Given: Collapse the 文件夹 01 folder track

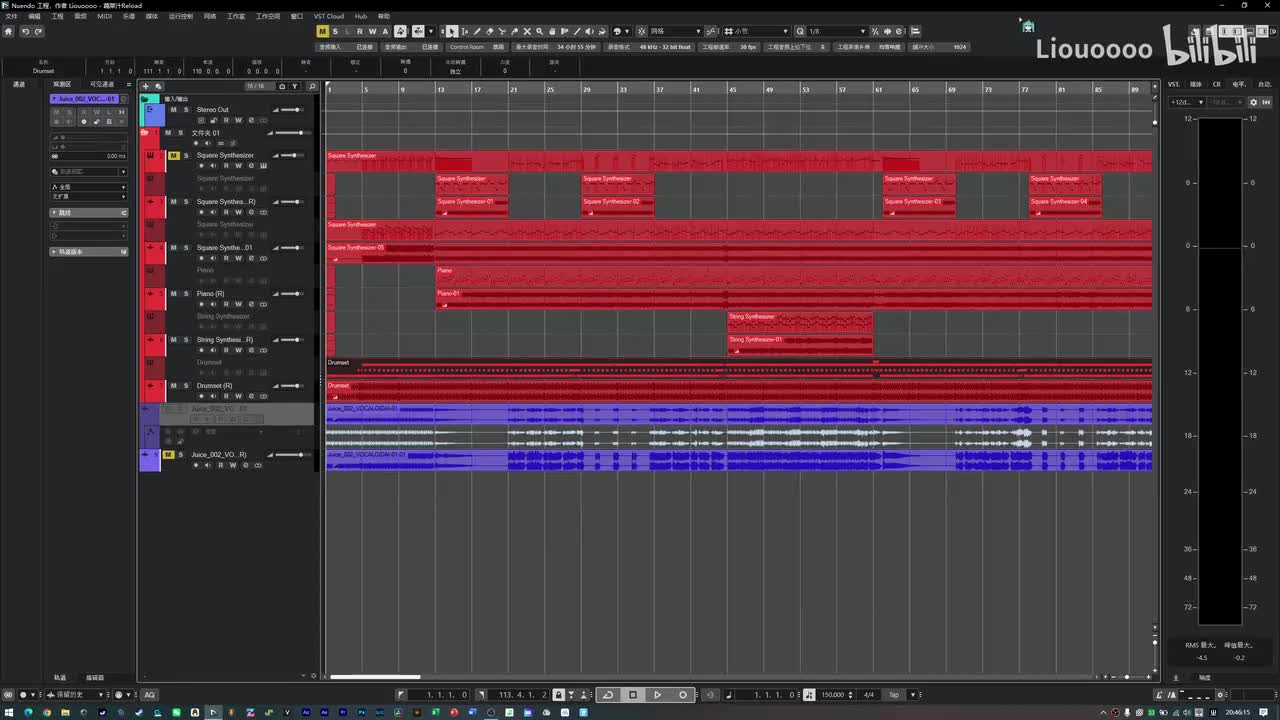Looking at the screenshot, I should tap(145, 132).
